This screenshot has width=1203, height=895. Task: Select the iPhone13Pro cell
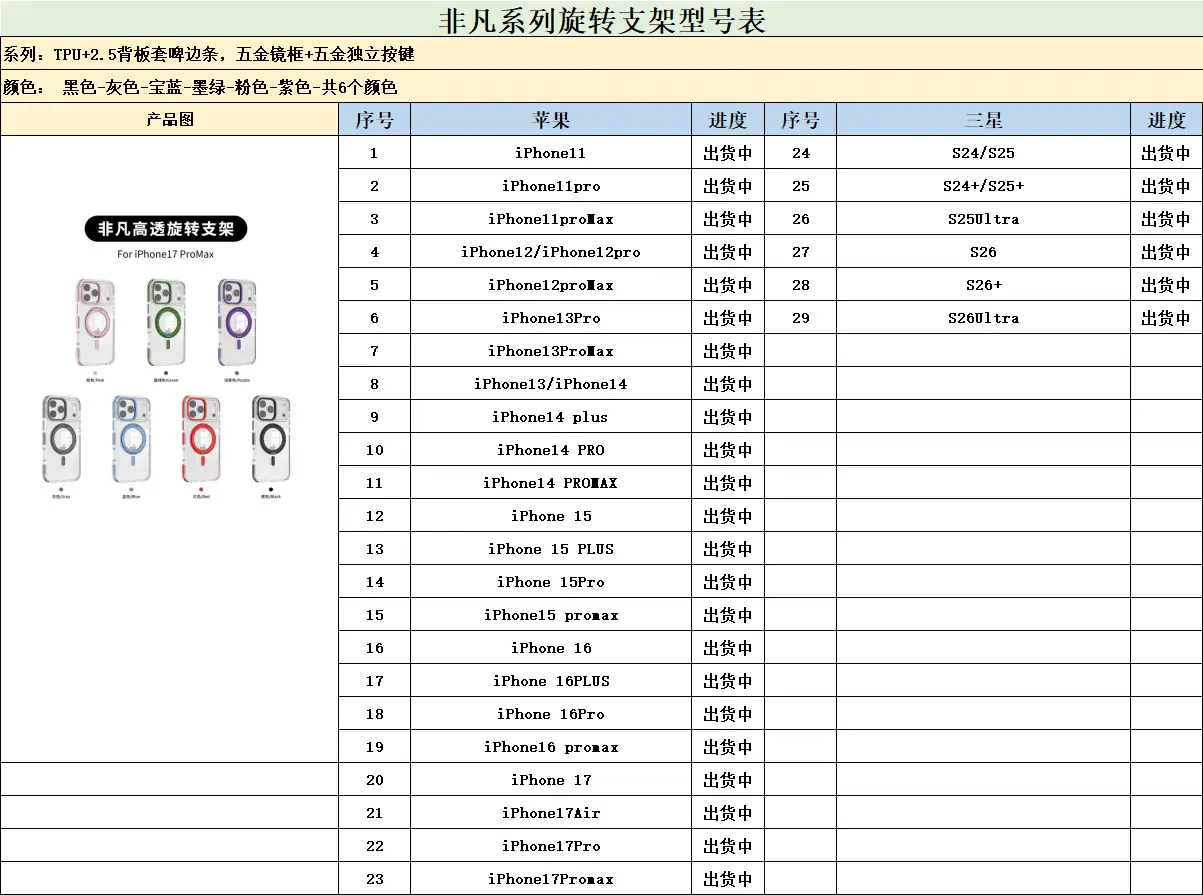click(551, 318)
